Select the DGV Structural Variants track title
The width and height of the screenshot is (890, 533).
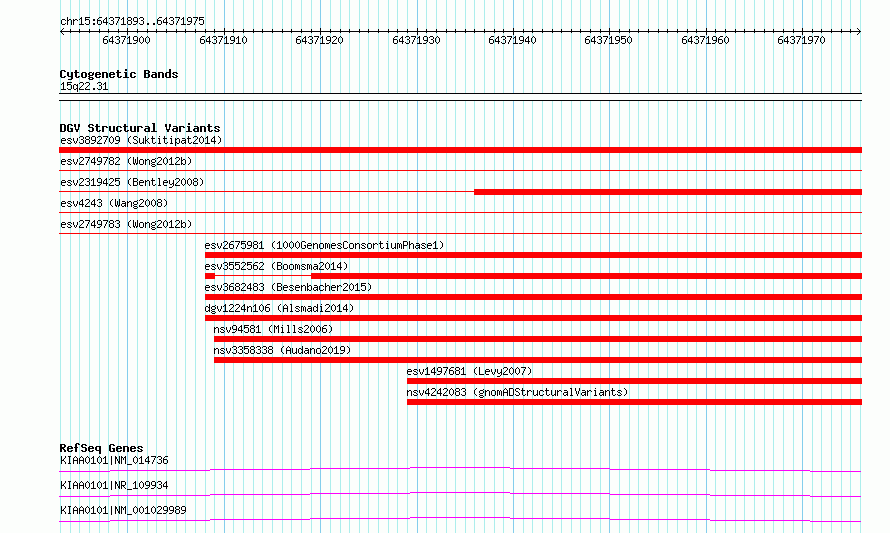pyautogui.click(x=140, y=128)
